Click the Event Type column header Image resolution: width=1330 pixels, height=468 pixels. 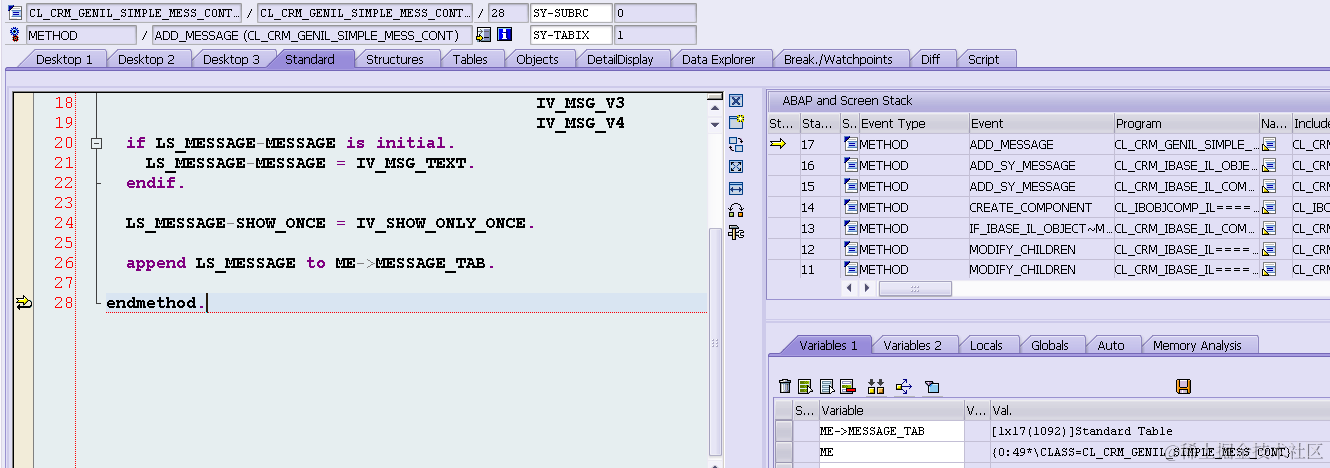[x=912, y=124]
